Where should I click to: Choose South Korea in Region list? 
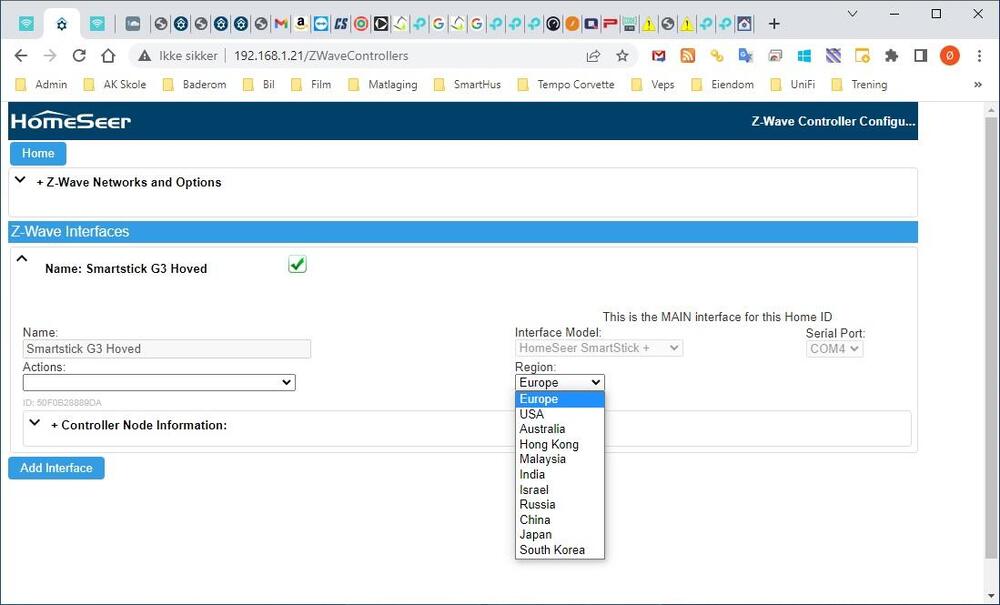click(x=552, y=550)
